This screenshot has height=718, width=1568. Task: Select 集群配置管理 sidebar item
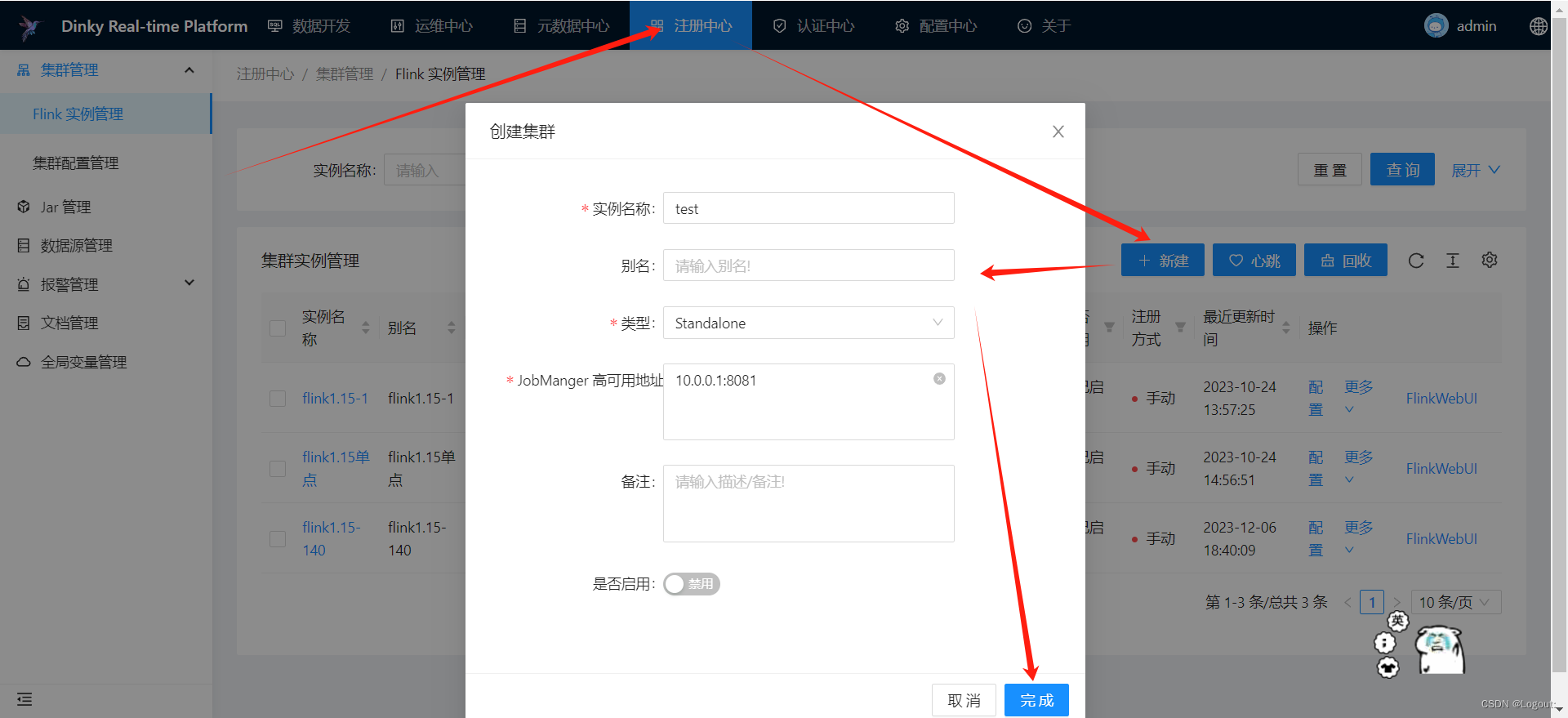105,163
